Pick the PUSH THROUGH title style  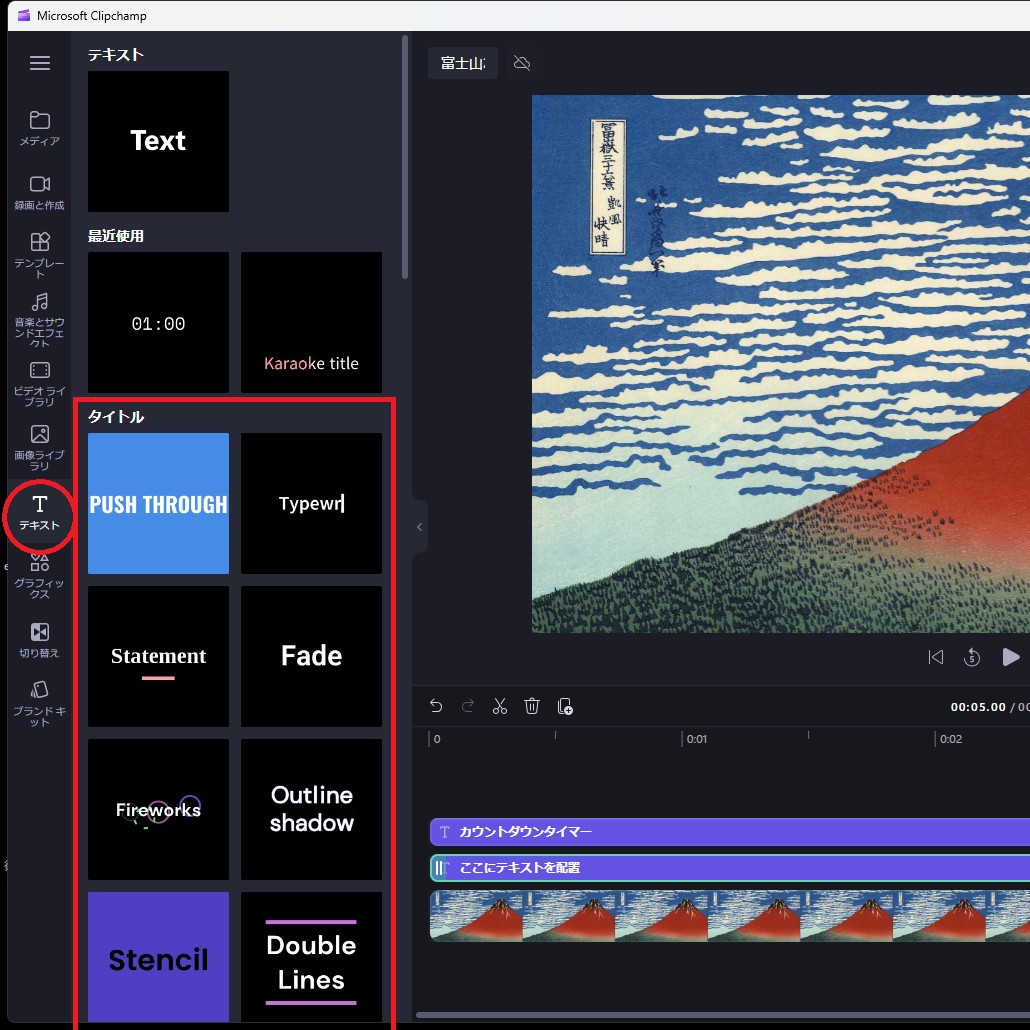pos(158,503)
